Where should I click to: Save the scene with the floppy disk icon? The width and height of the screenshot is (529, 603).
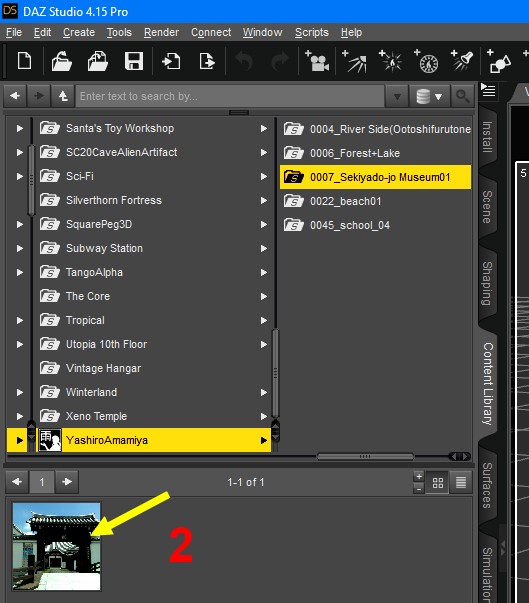(x=134, y=62)
